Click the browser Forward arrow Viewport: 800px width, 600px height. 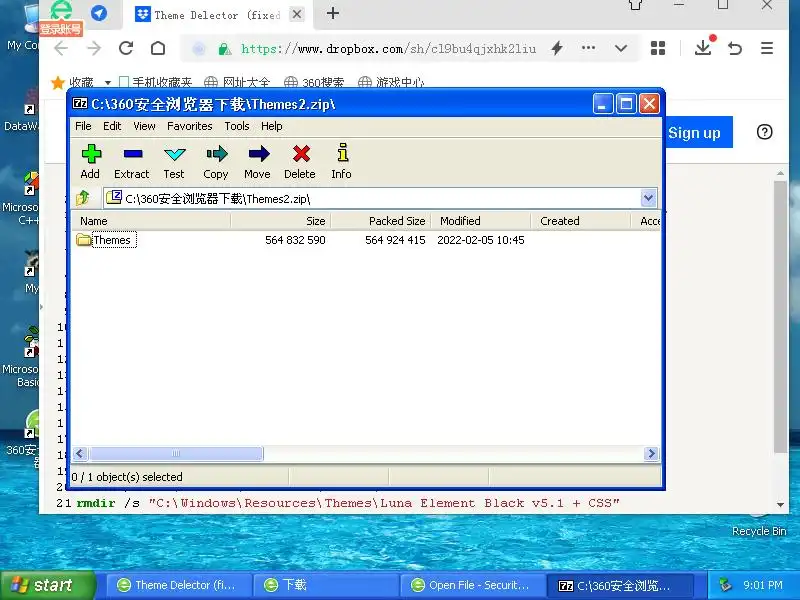pyautogui.click(x=94, y=48)
